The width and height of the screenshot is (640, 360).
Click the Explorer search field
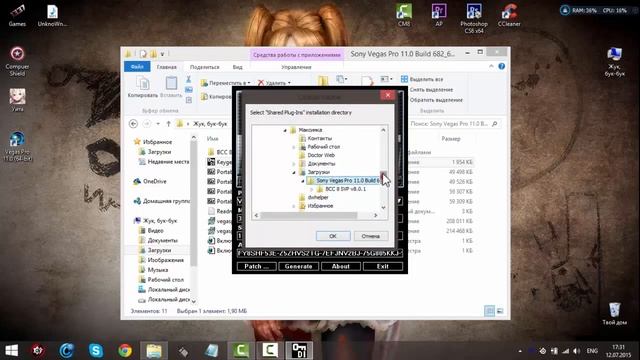(x=454, y=124)
